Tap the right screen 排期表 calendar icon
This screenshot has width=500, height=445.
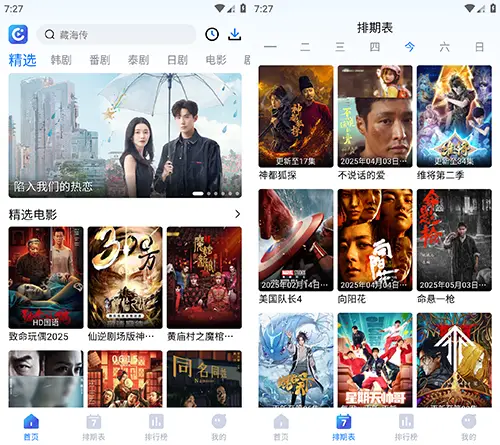pyautogui.click(x=344, y=421)
